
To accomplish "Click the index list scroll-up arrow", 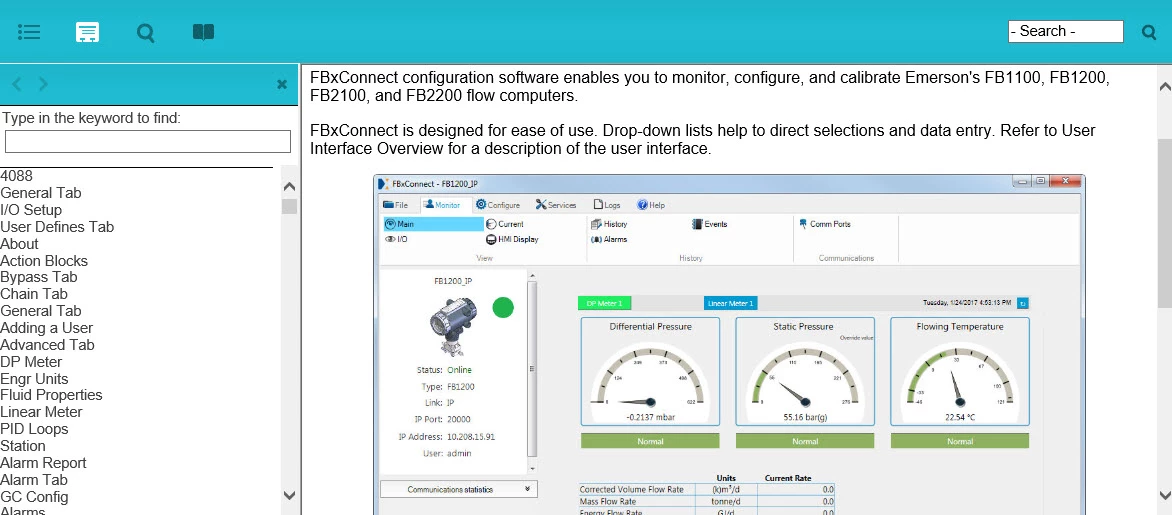I will (x=289, y=186).
